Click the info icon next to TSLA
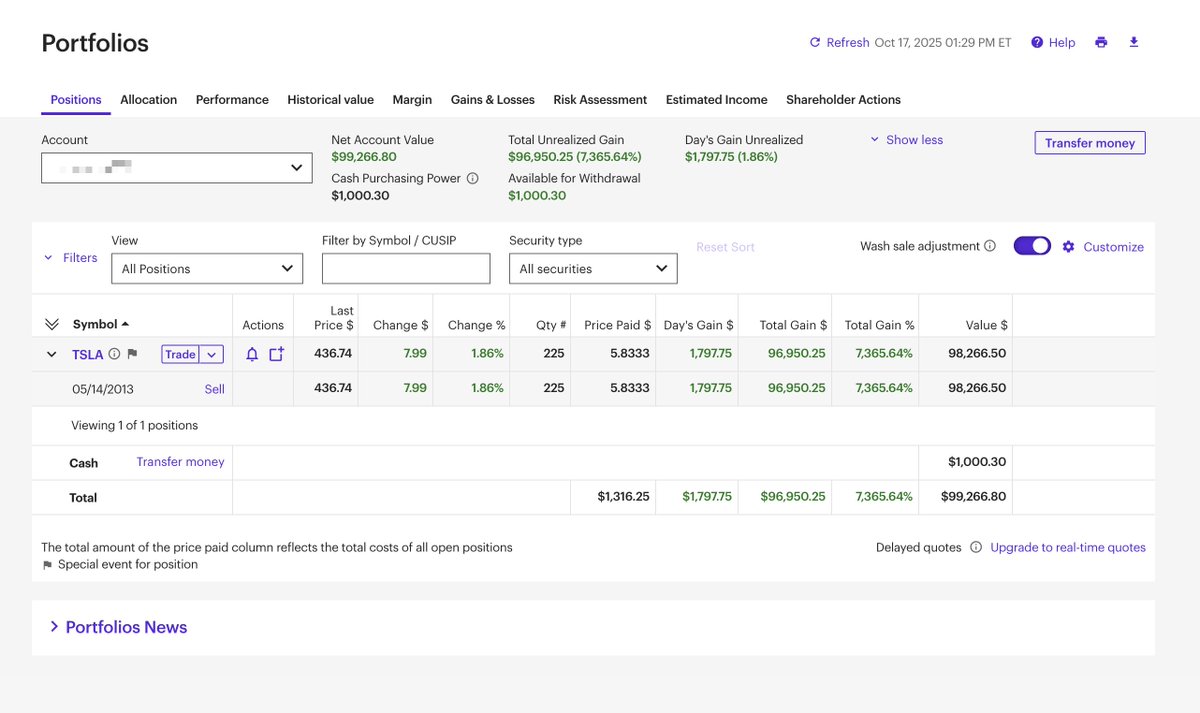The width and height of the screenshot is (1200, 713). (x=112, y=353)
